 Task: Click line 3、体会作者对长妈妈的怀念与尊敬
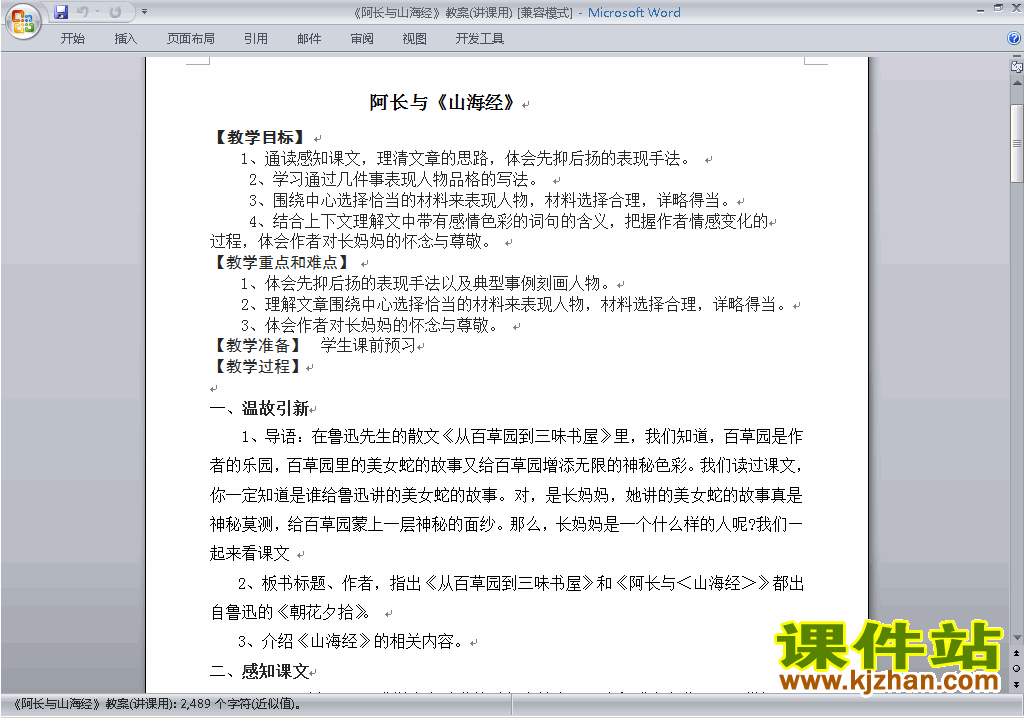(x=370, y=325)
